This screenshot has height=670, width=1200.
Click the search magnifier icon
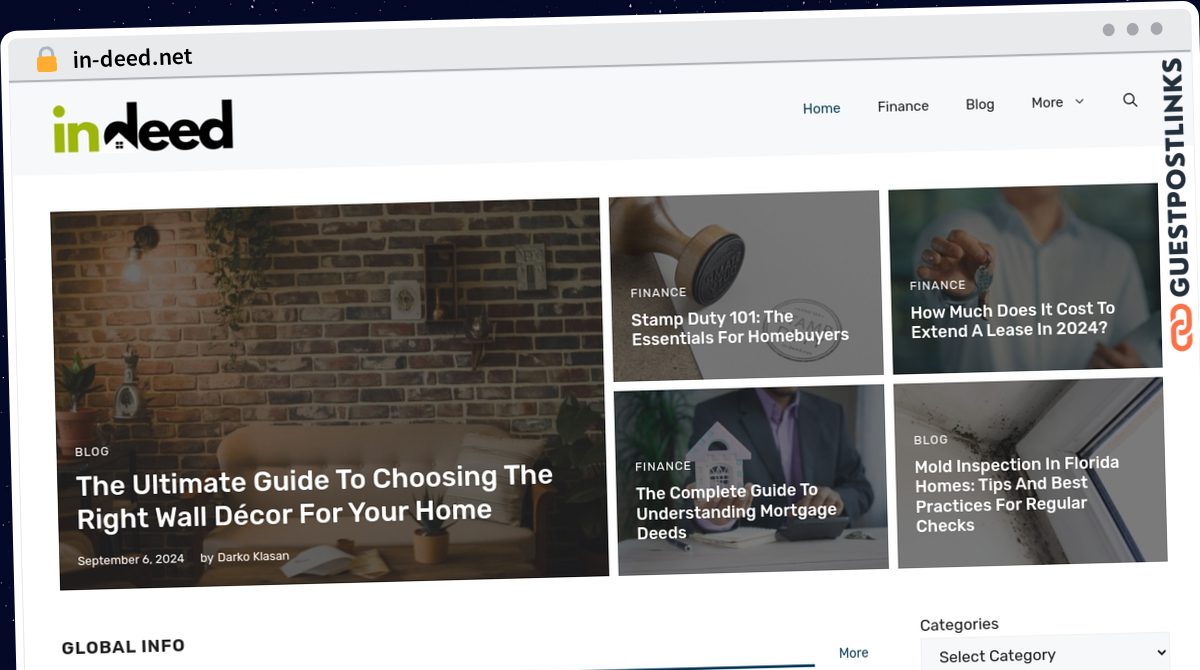(x=1130, y=100)
